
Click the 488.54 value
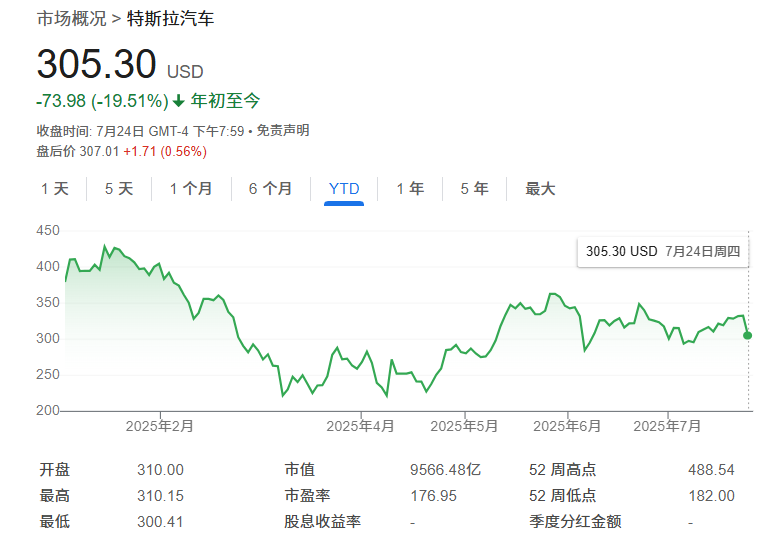(711, 470)
